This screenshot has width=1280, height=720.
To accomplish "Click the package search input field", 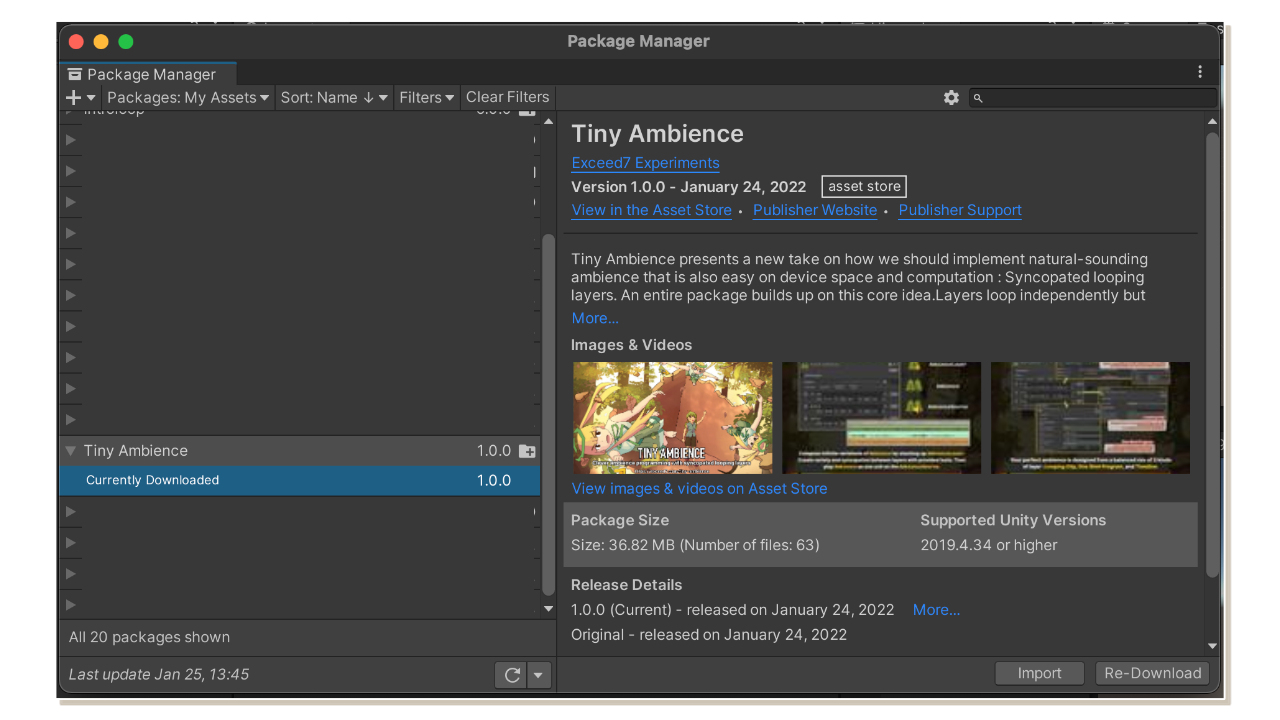I will 1093,98.
